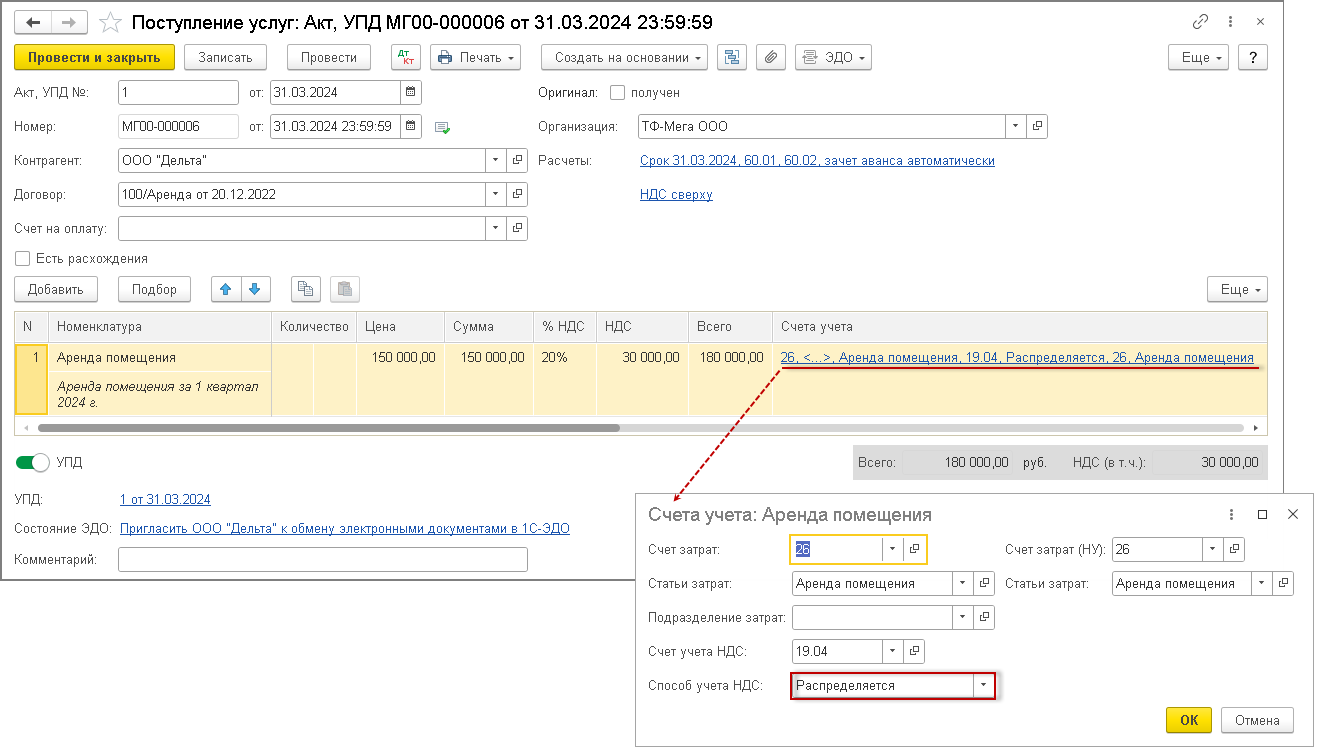Expand left Статьи затрат dropdown in dialog
The image size is (1318, 748).
pyautogui.click(x=962, y=583)
